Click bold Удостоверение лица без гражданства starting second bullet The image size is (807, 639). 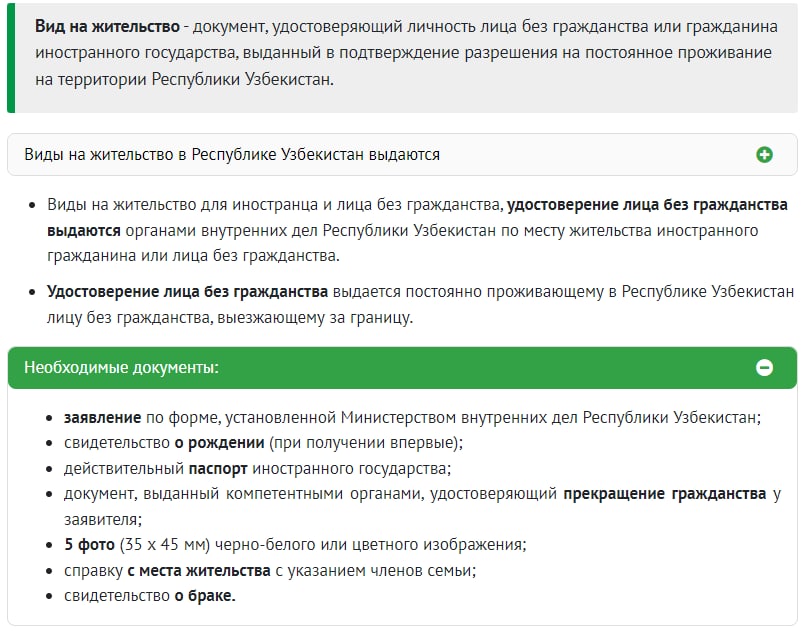(187, 292)
